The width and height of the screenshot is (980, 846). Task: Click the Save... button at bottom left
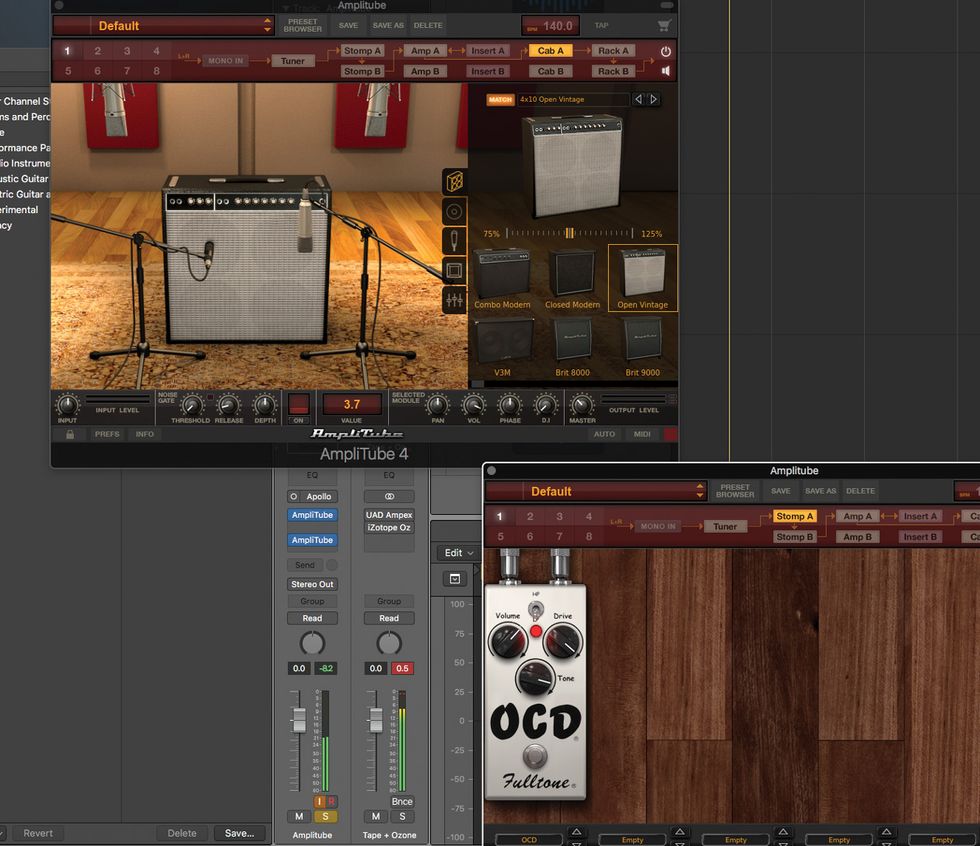tap(239, 833)
